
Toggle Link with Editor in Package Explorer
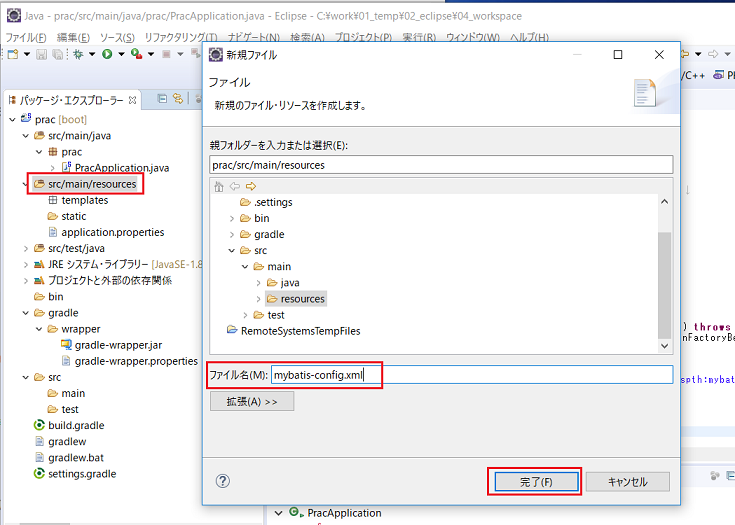pyautogui.click(x=178, y=99)
